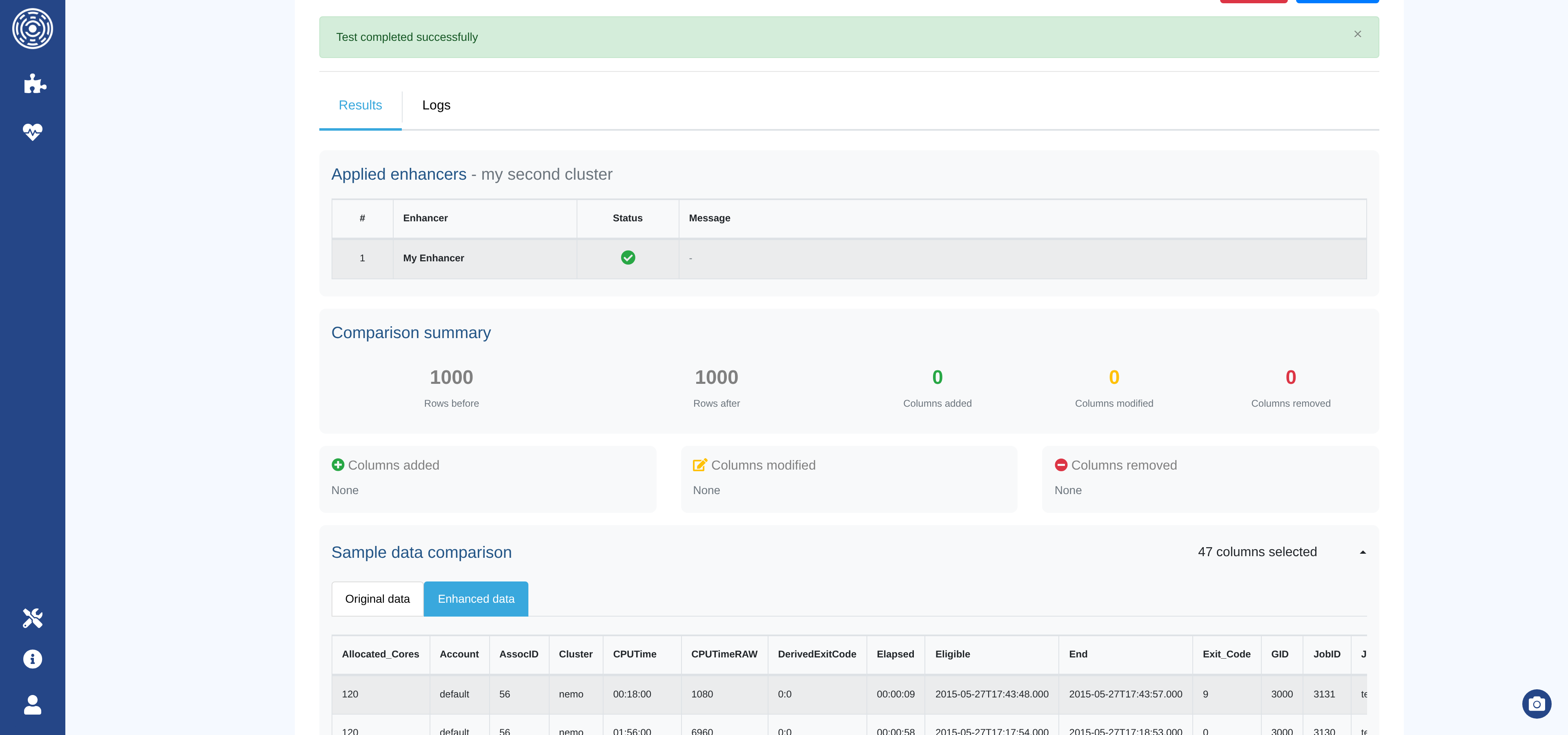1568x735 pixels.
Task: Click the info circle icon in sidebar
Action: point(32,659)
